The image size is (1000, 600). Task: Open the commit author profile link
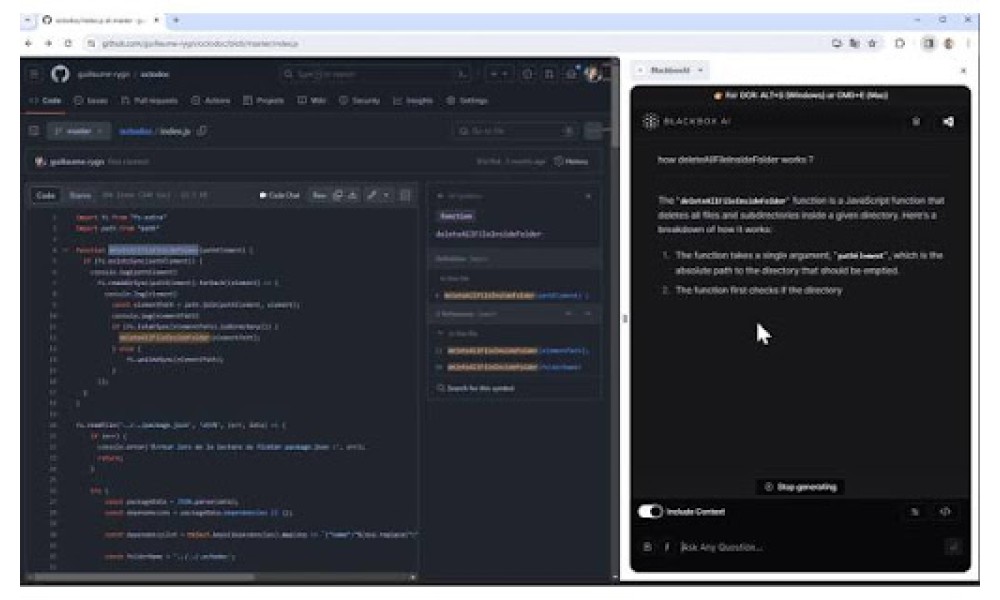[x=77, y=162]
